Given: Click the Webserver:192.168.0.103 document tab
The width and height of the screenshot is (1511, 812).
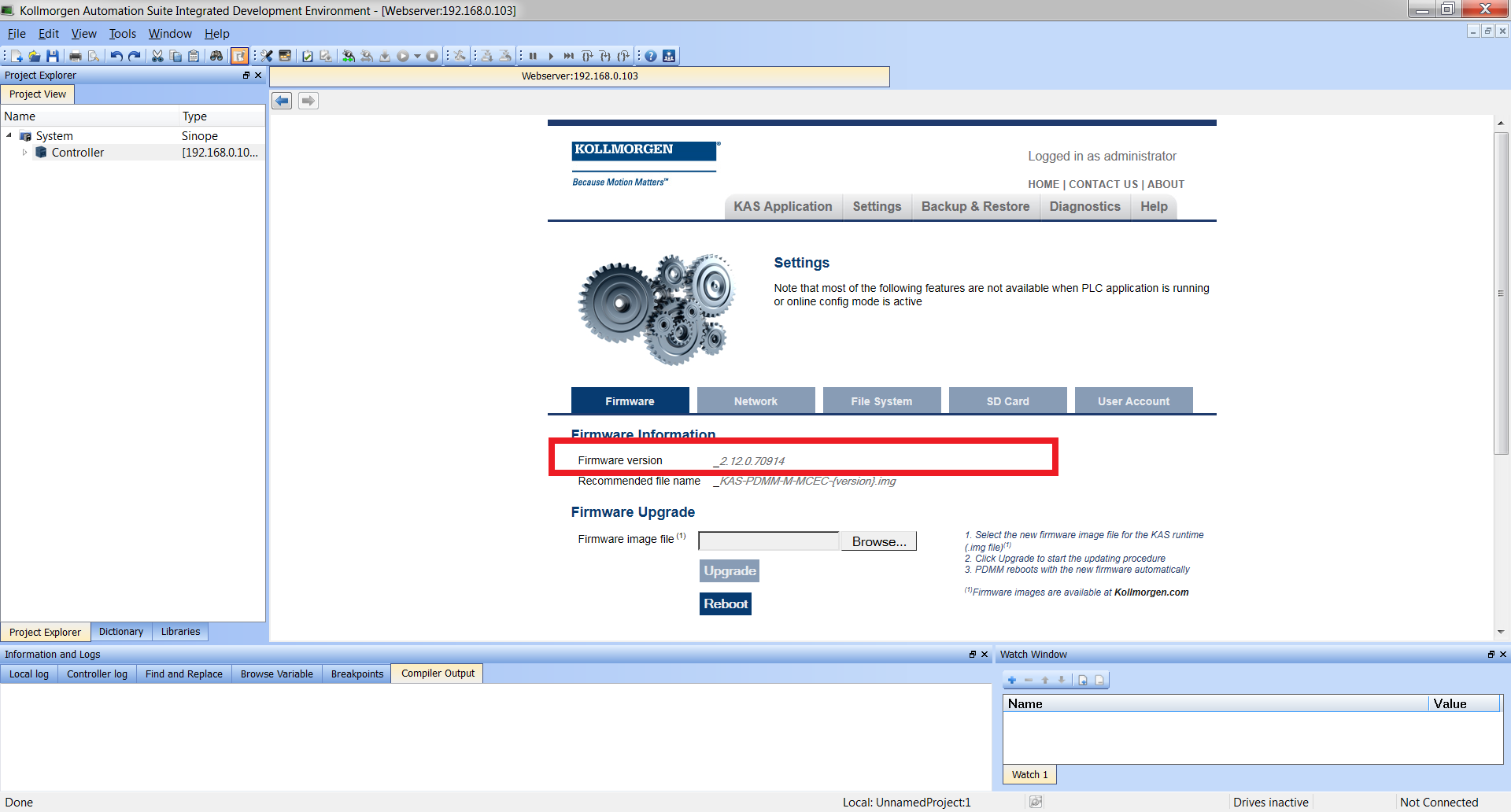Looking at the screenshot, I should 580,76.
